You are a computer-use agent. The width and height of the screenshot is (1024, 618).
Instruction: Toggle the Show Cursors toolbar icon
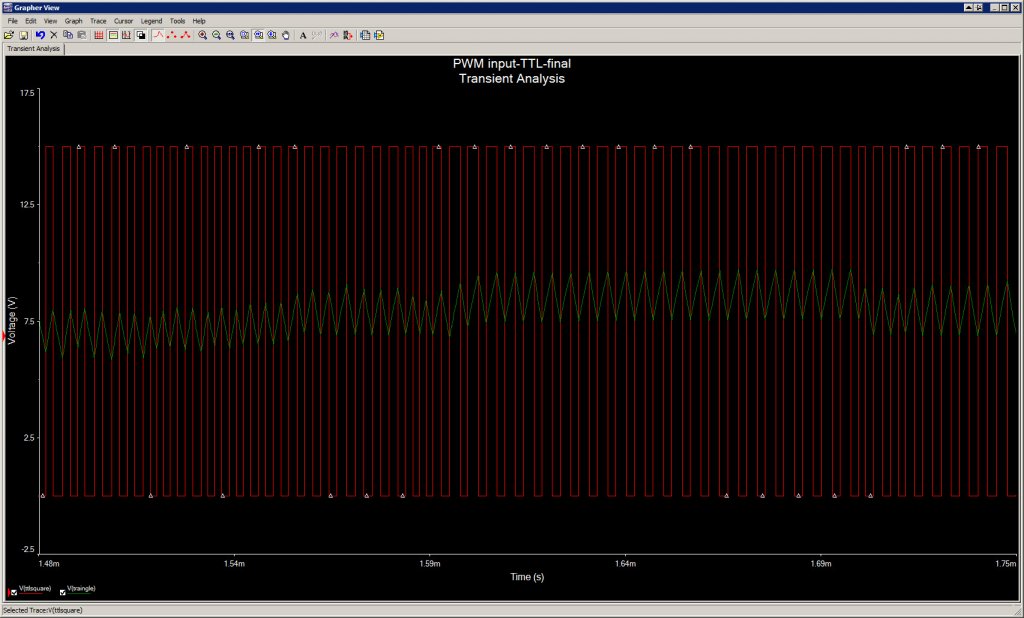[x=126, y=35]
